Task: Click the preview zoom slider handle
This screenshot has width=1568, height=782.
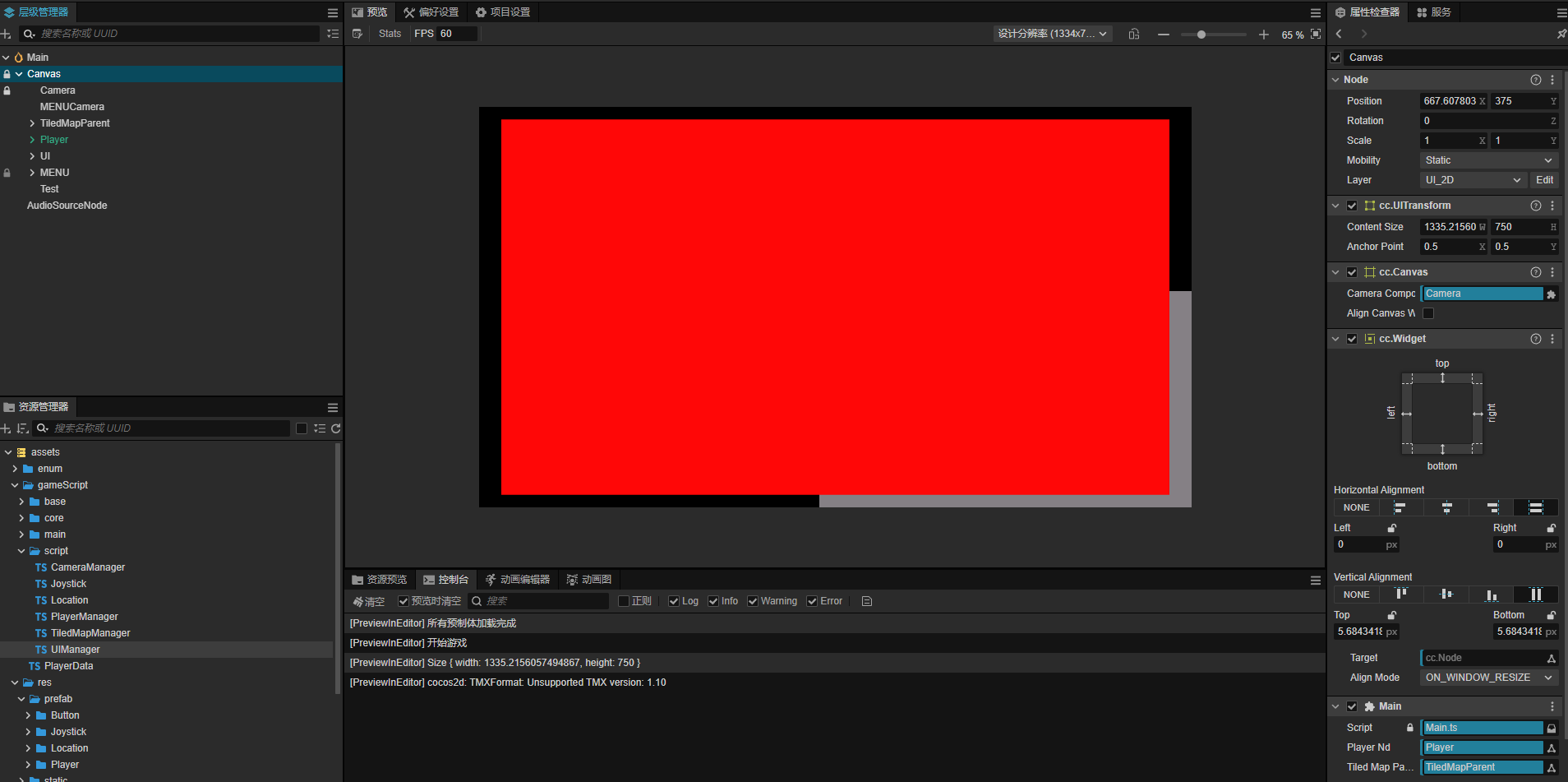Action: tap(1201, 35)
